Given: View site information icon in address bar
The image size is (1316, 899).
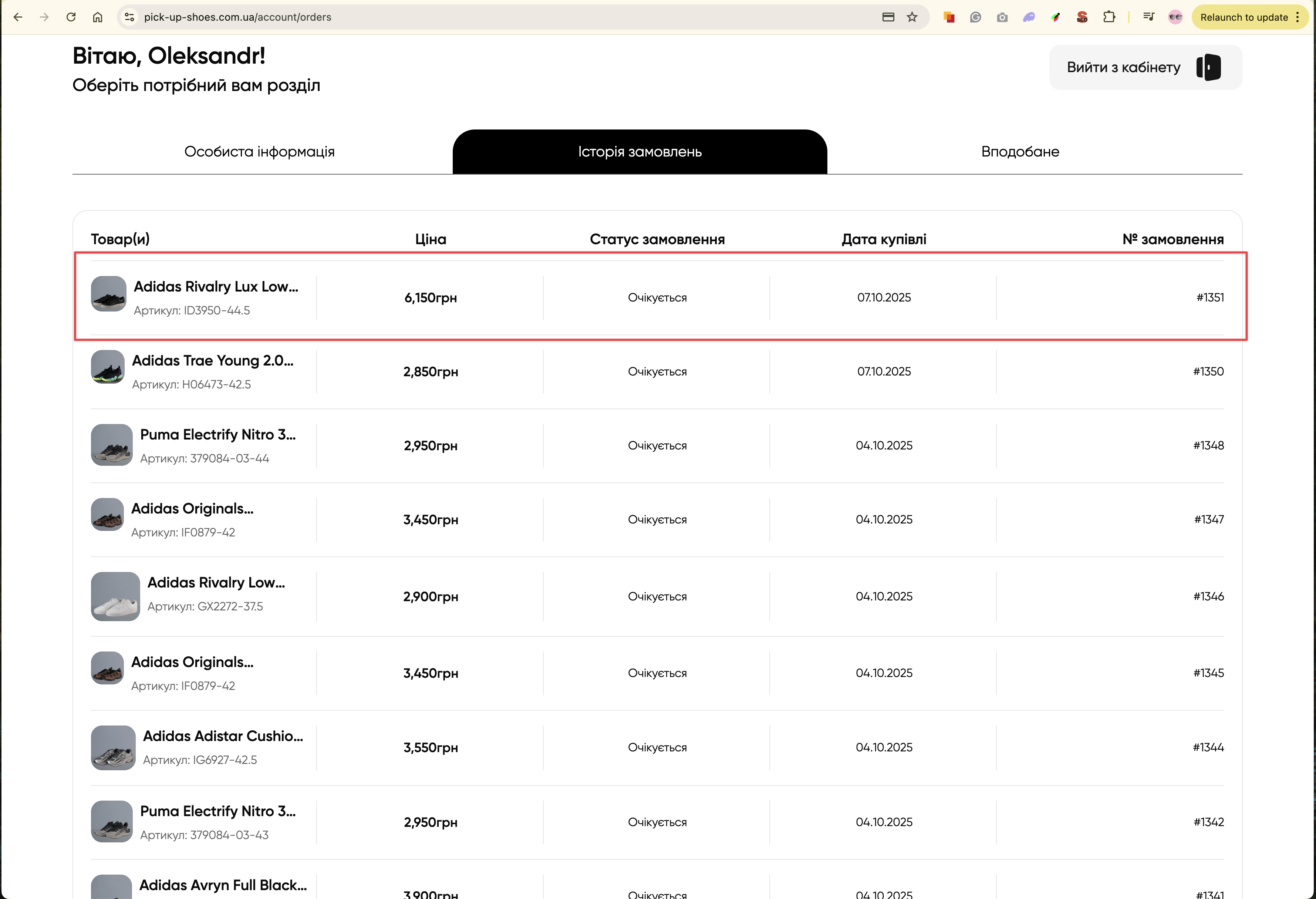Looking at the screenshot, I should [130, 17].
